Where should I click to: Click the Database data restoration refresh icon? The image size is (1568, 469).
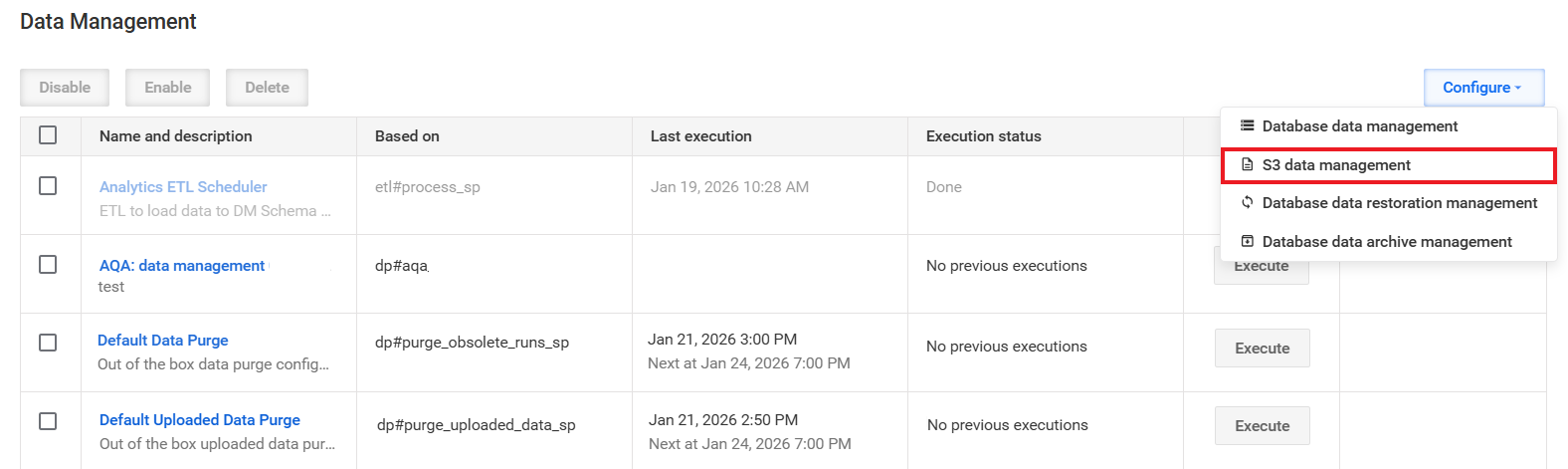1247,202
